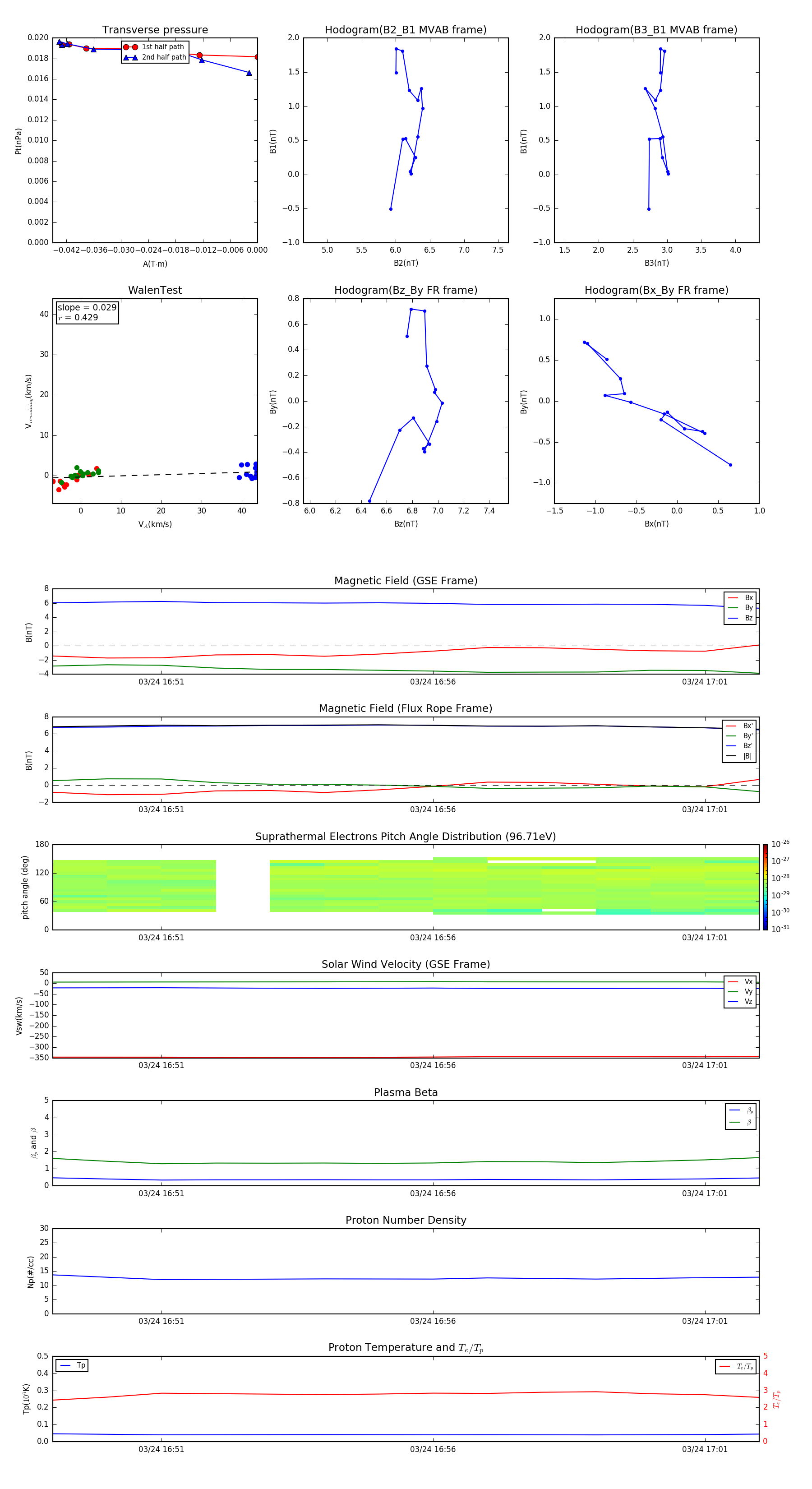
Task: Click the 'Tp(10^6K)' axis label
Action: 27,1399
